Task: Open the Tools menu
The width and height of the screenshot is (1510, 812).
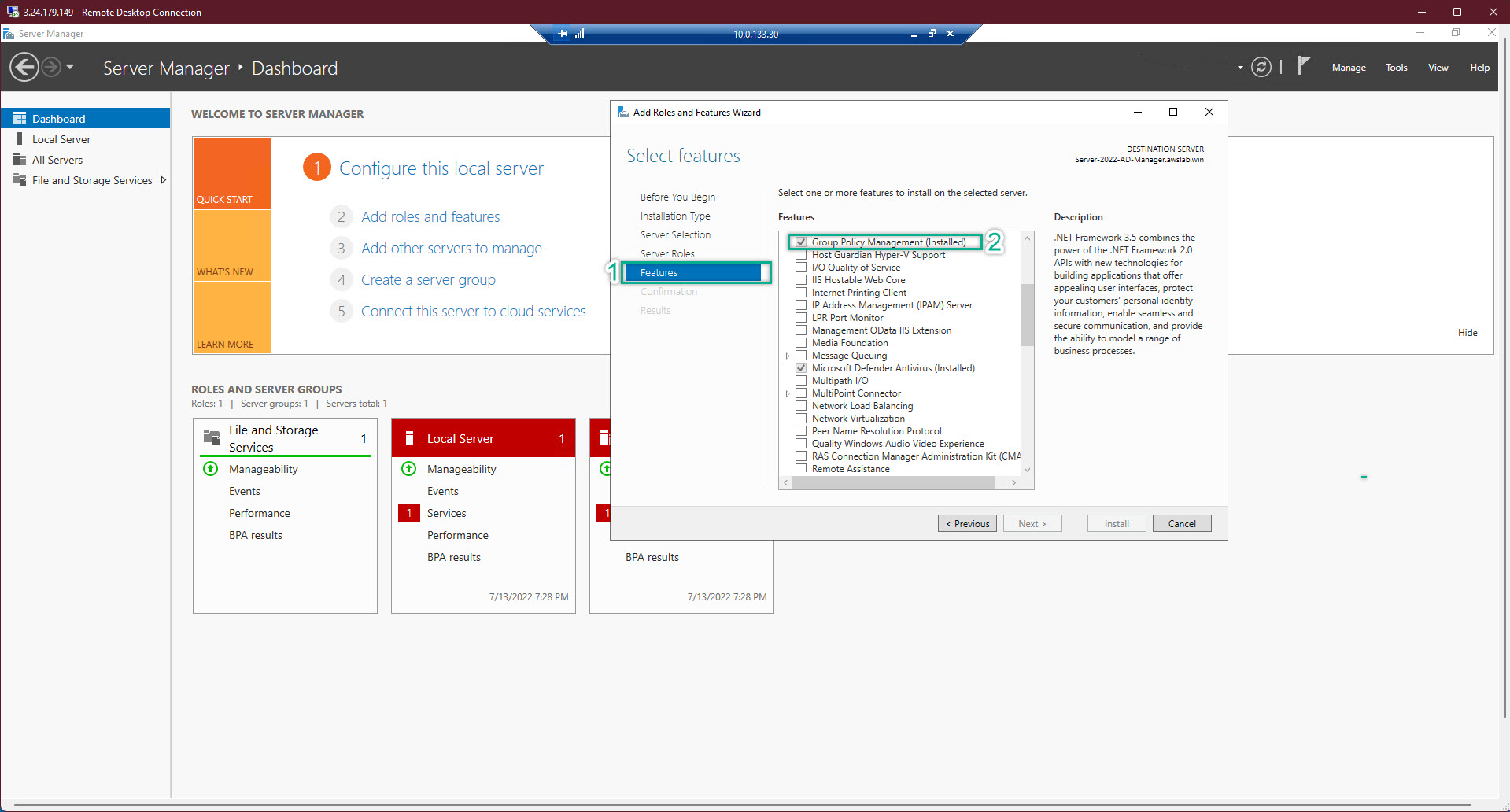Action: point(1397,68)
